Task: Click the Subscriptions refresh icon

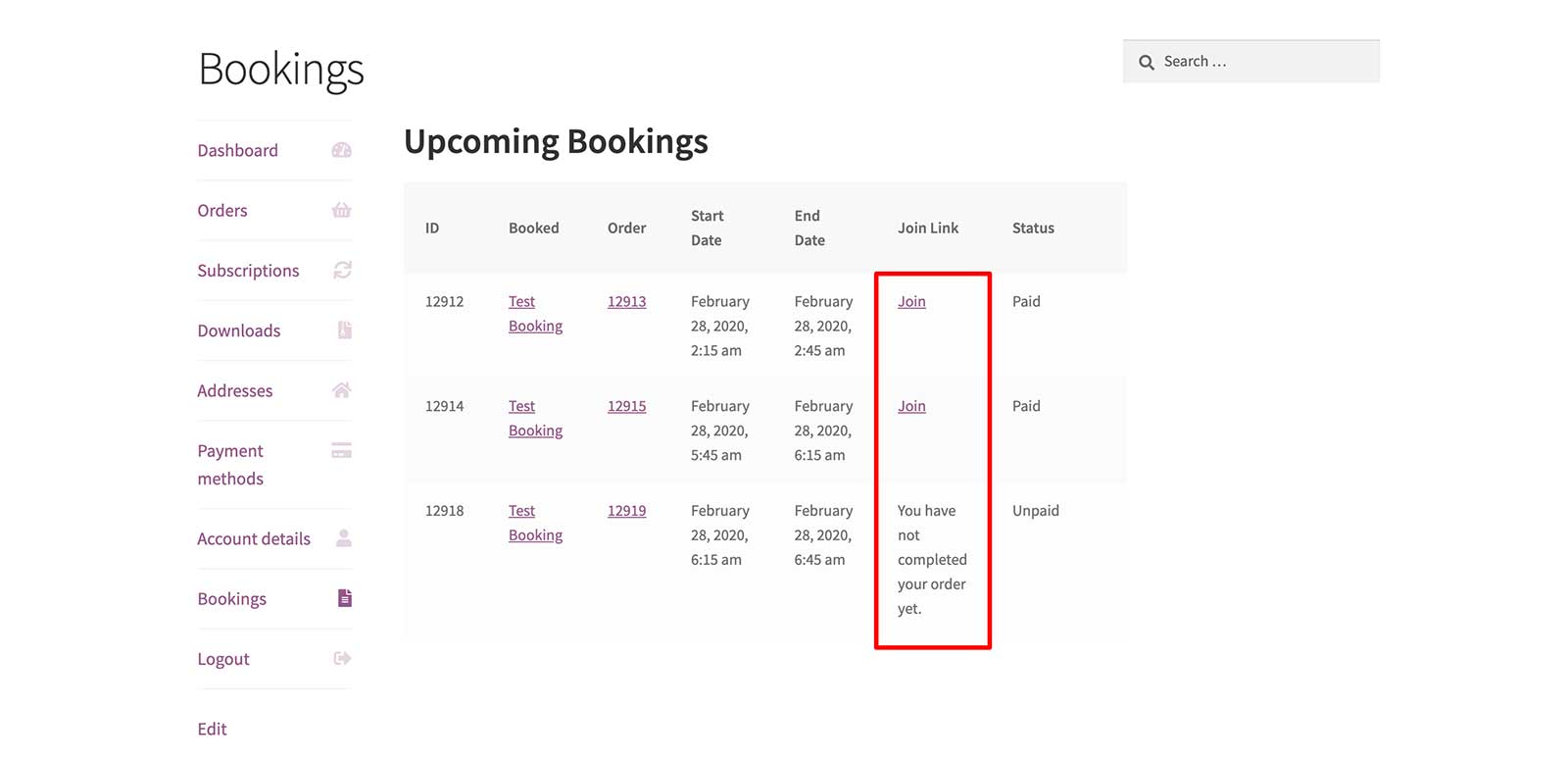Action: click(342, 270)
